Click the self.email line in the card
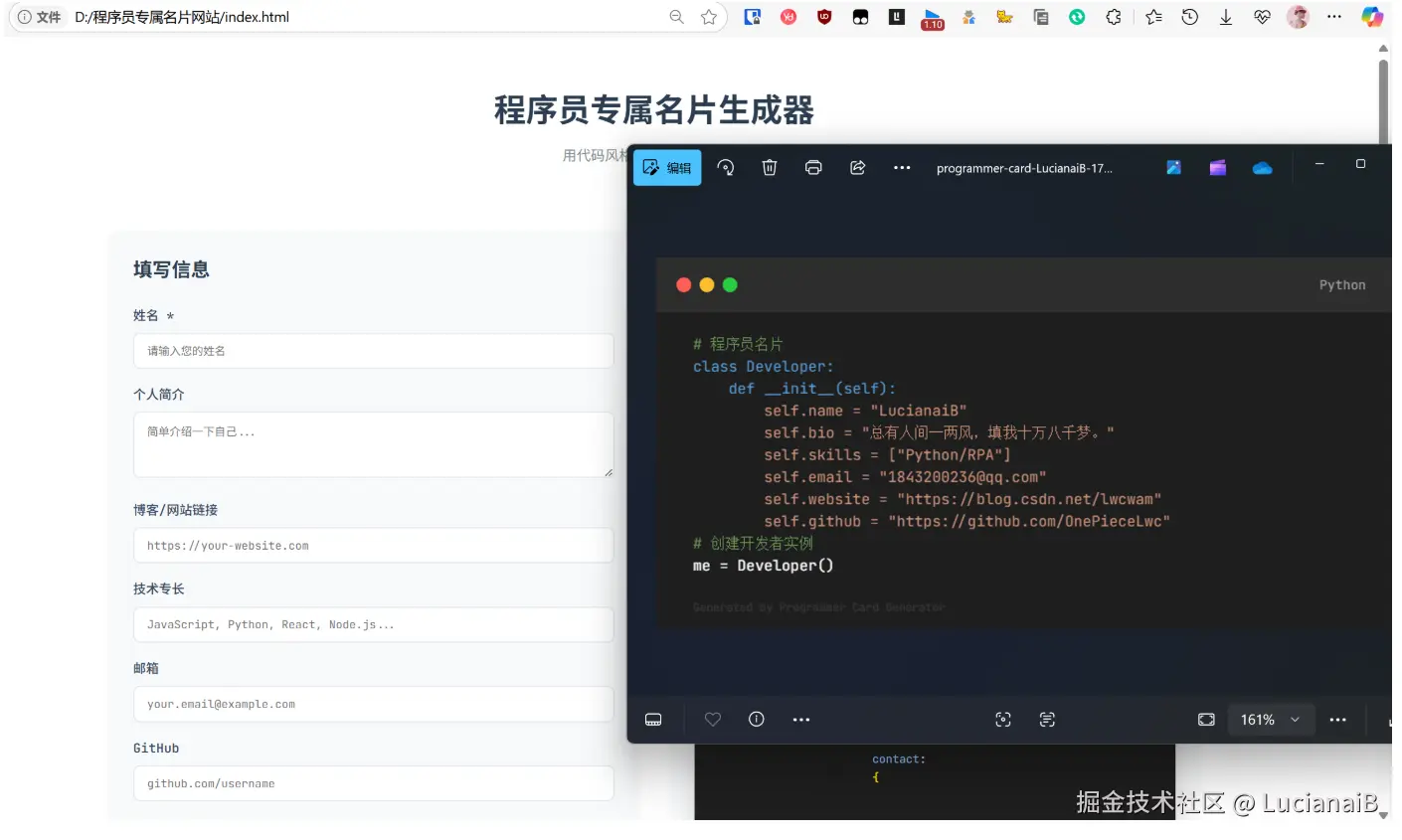Viewport: 1402px width, 840px height. (x=905, y=477)
